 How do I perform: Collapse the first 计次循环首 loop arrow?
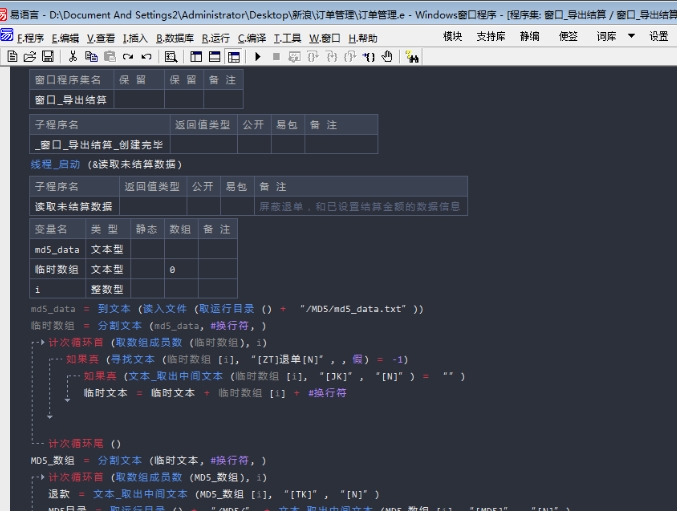[x=42, y=342]
